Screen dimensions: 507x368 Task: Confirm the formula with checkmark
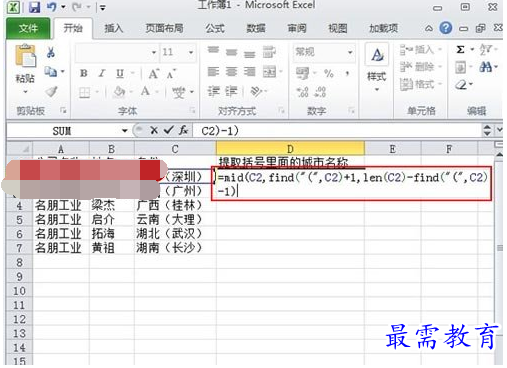[169, 130]
